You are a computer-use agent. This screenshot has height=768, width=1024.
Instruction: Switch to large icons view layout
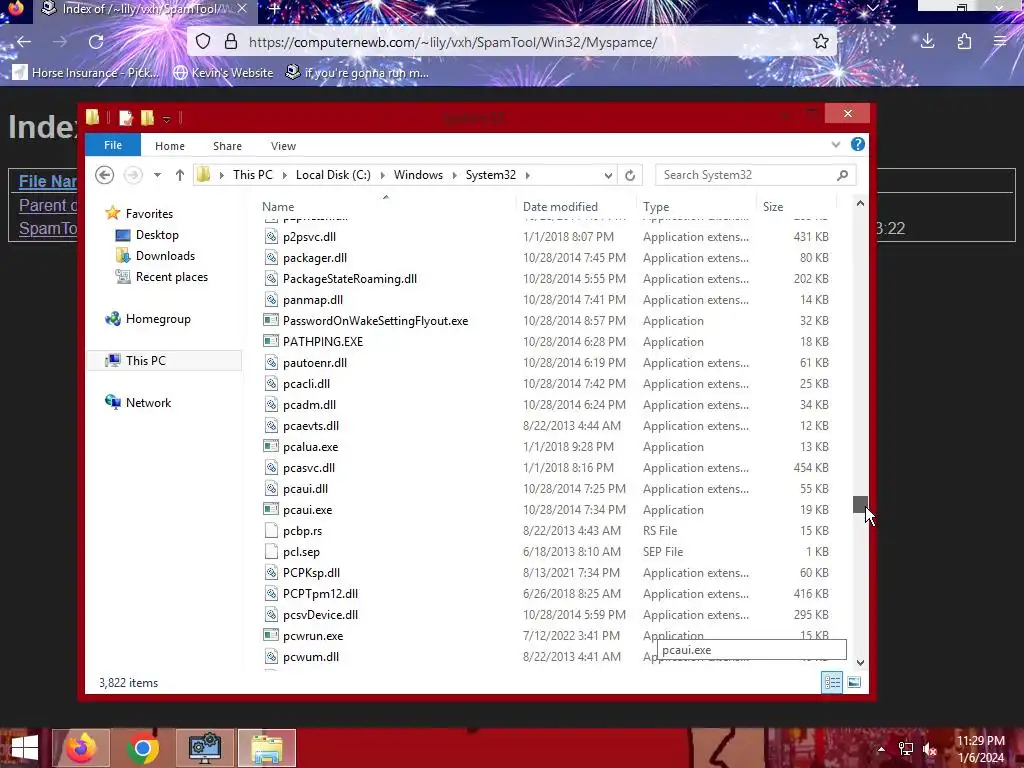854,682
